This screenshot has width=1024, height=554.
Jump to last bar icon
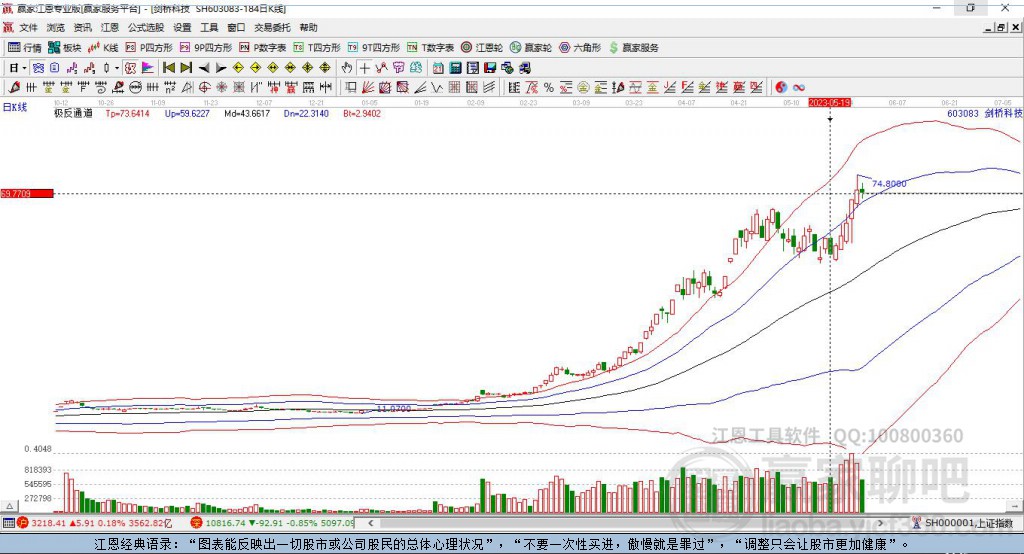click(186, 68)
